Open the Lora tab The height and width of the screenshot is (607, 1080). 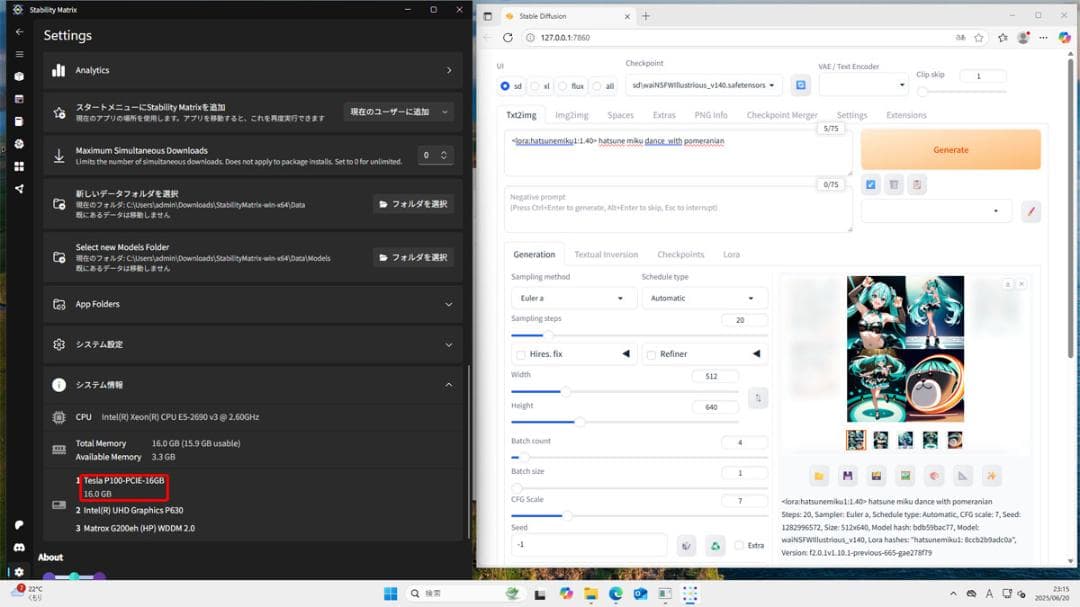point(731,254)
